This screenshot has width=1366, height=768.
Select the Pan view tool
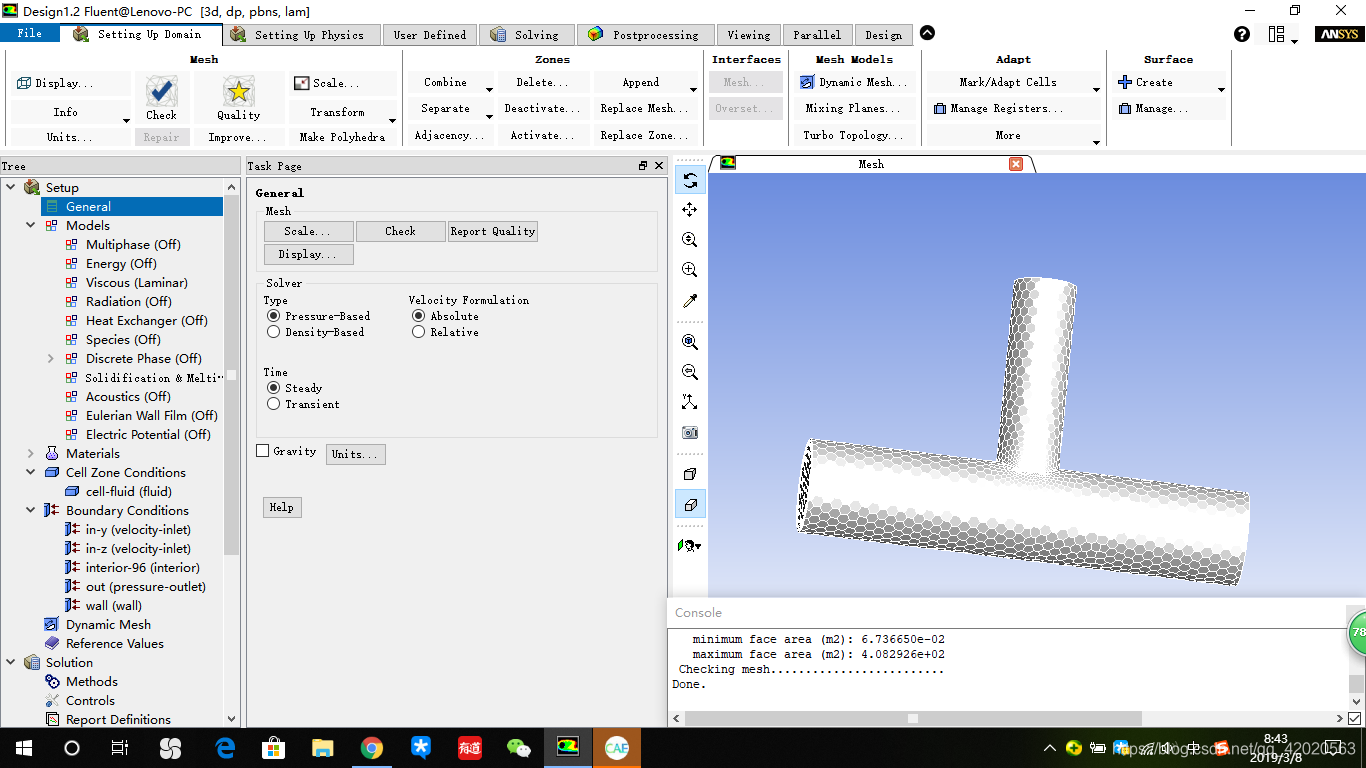click(690, 210)
